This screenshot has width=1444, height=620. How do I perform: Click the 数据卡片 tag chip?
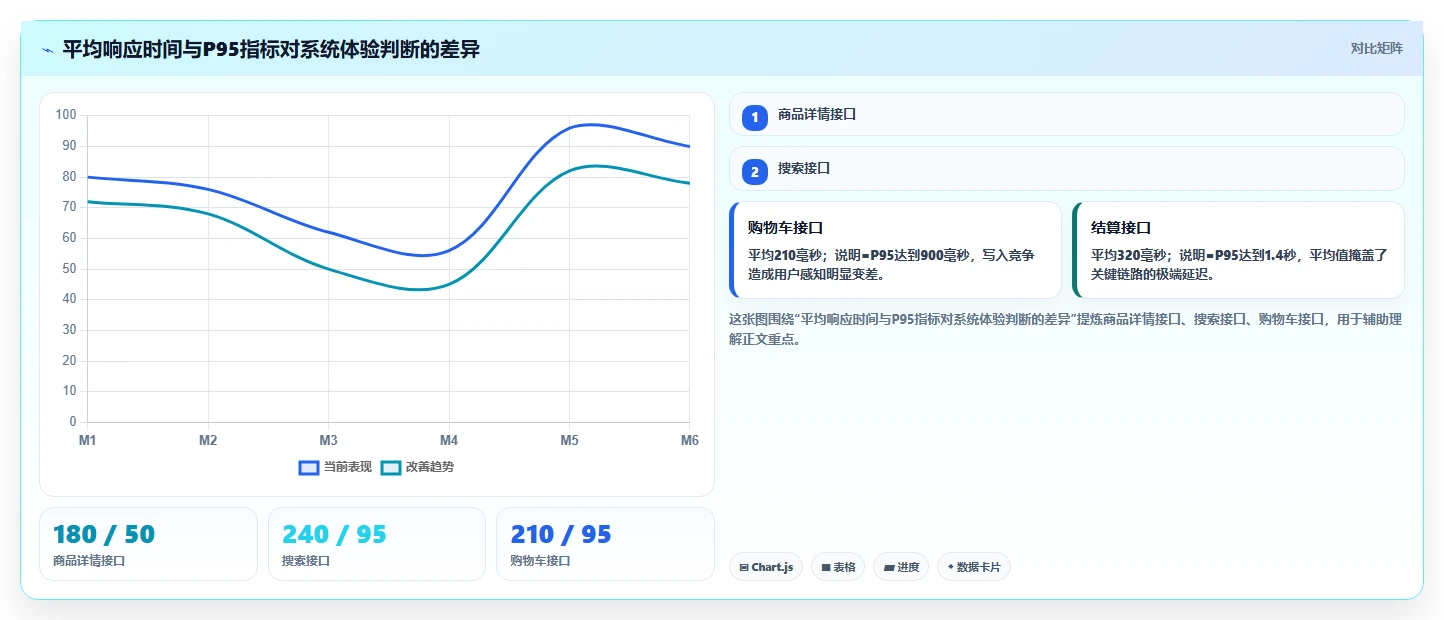[974, 567]
